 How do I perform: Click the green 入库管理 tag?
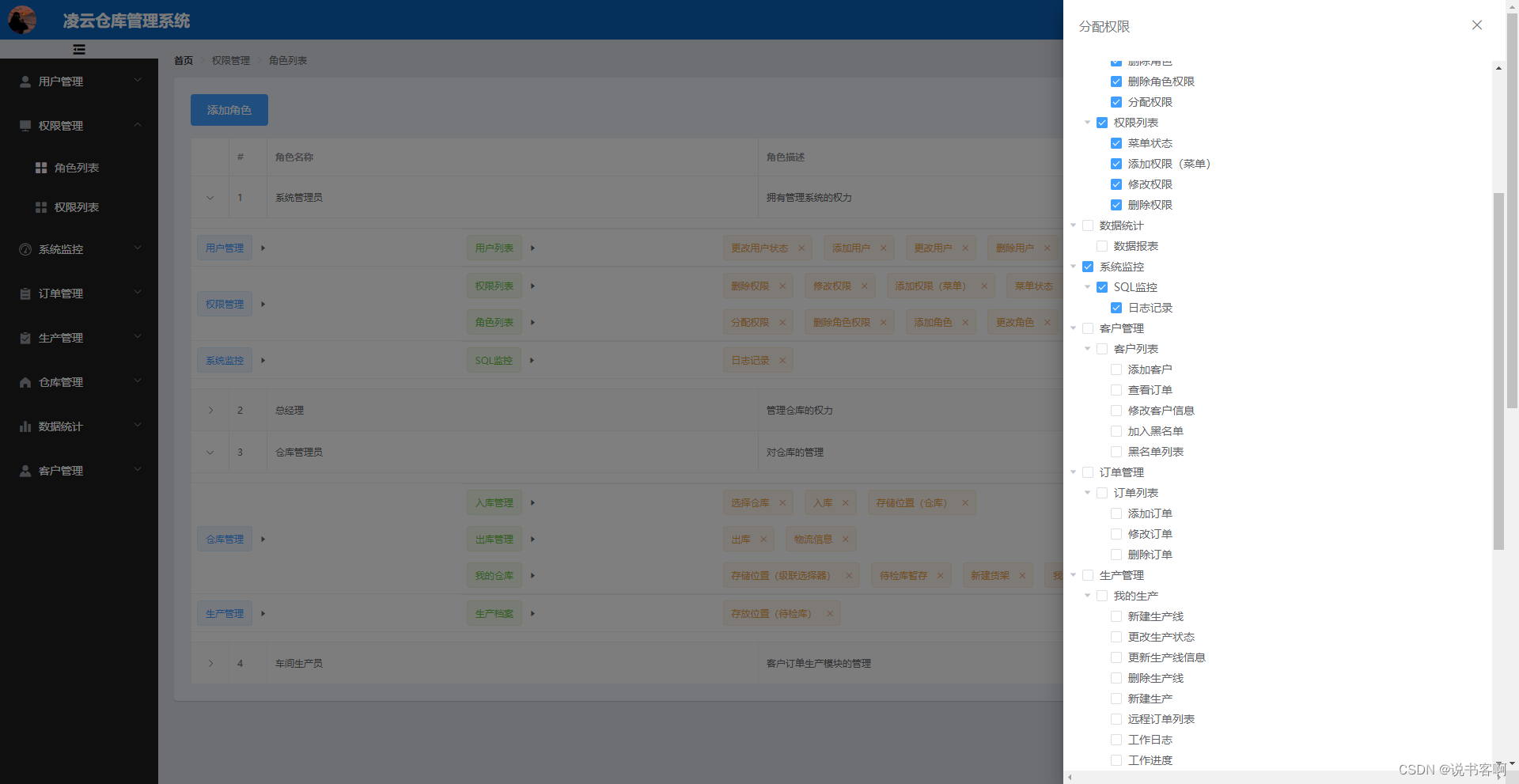[x=494, y=503]
